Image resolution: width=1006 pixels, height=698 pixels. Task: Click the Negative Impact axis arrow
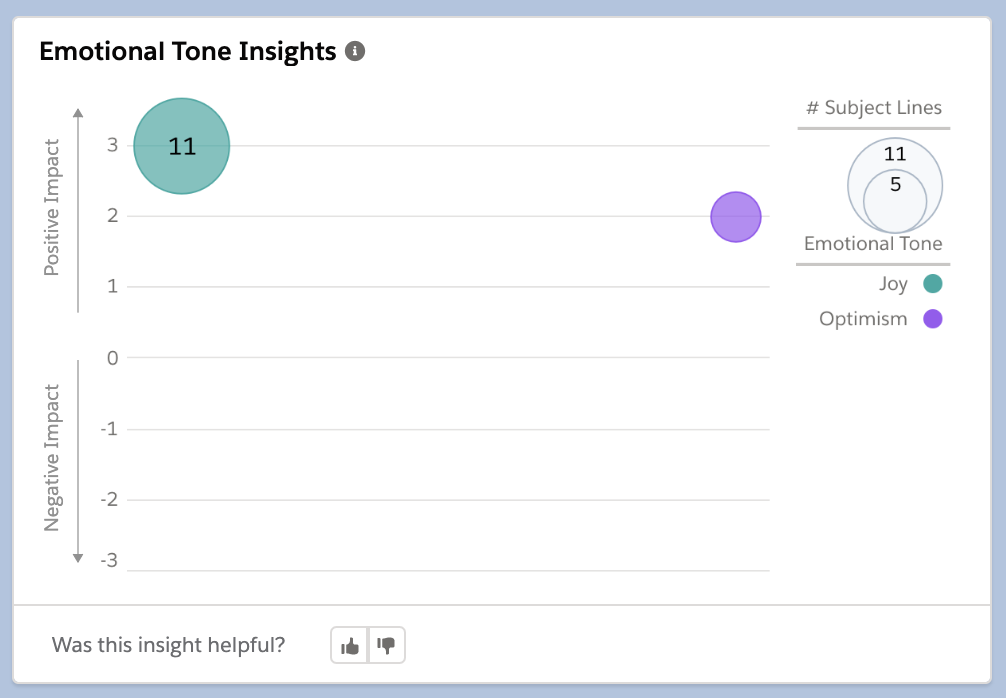pyautogui.click(x=78, y=553)
